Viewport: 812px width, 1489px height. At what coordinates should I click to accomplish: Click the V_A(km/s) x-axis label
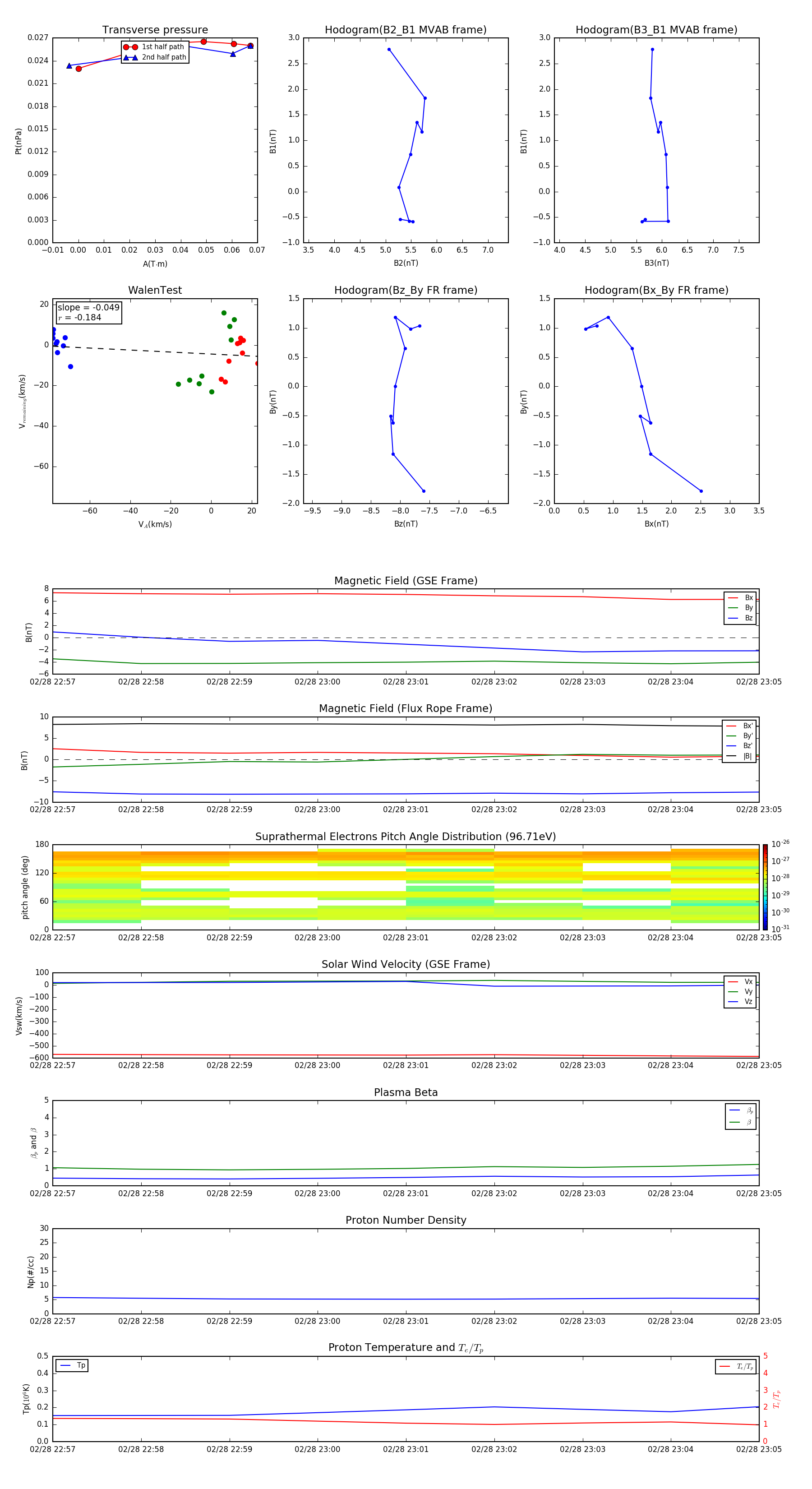click(x=155, y=524)
